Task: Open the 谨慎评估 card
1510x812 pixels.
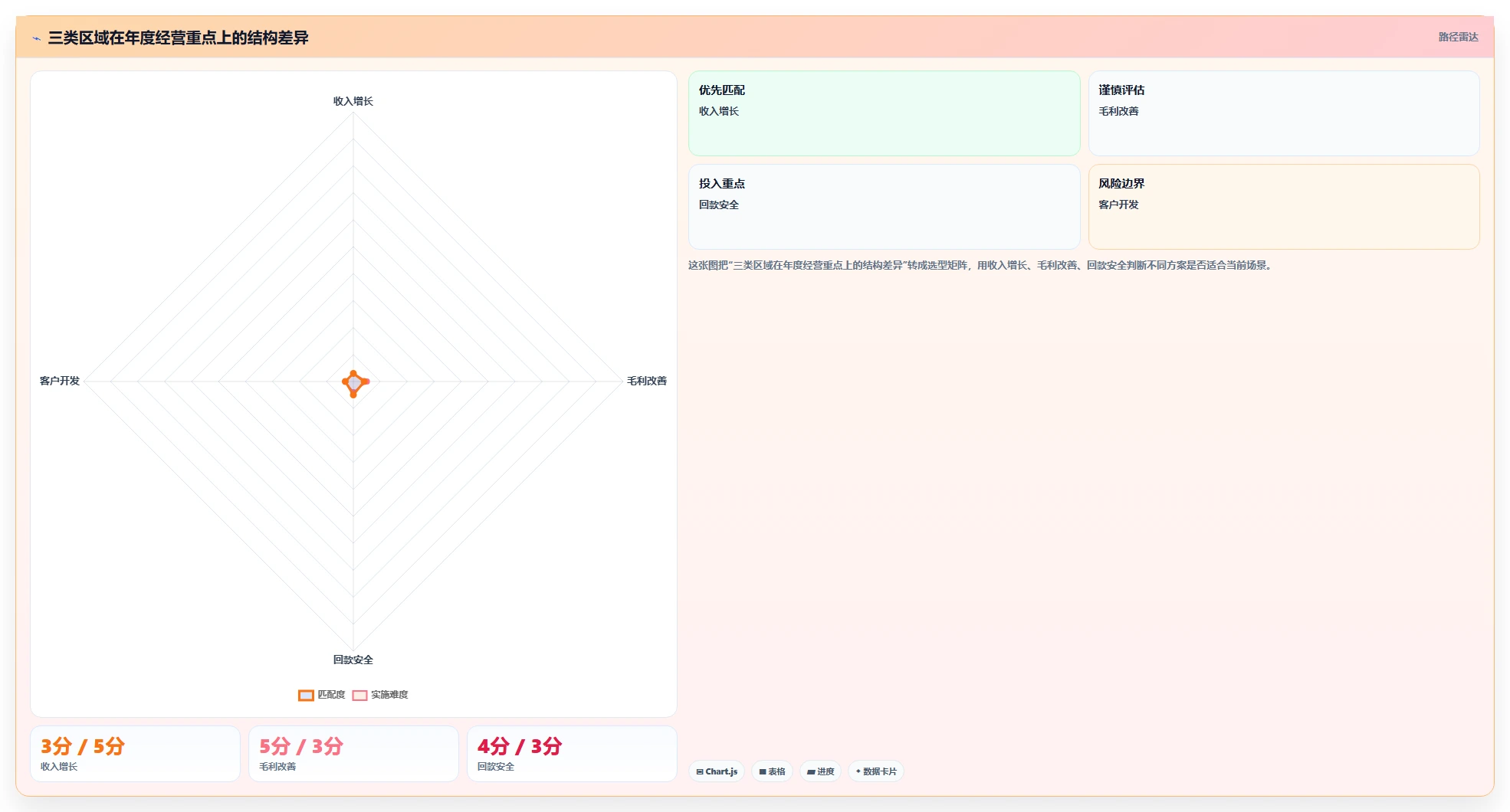Action: point(1284,113)
